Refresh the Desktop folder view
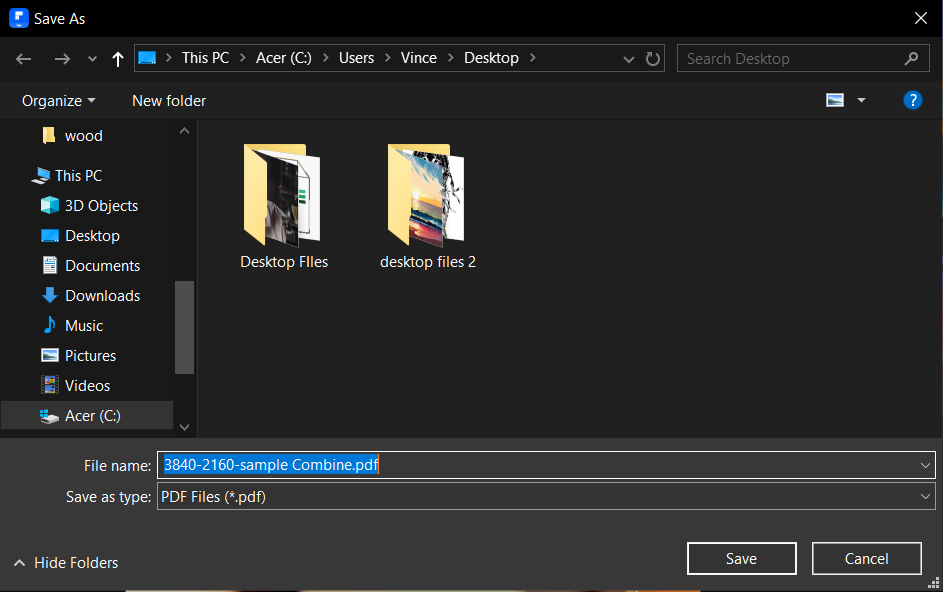Screen dimensions: 943x592 (652, 58)
